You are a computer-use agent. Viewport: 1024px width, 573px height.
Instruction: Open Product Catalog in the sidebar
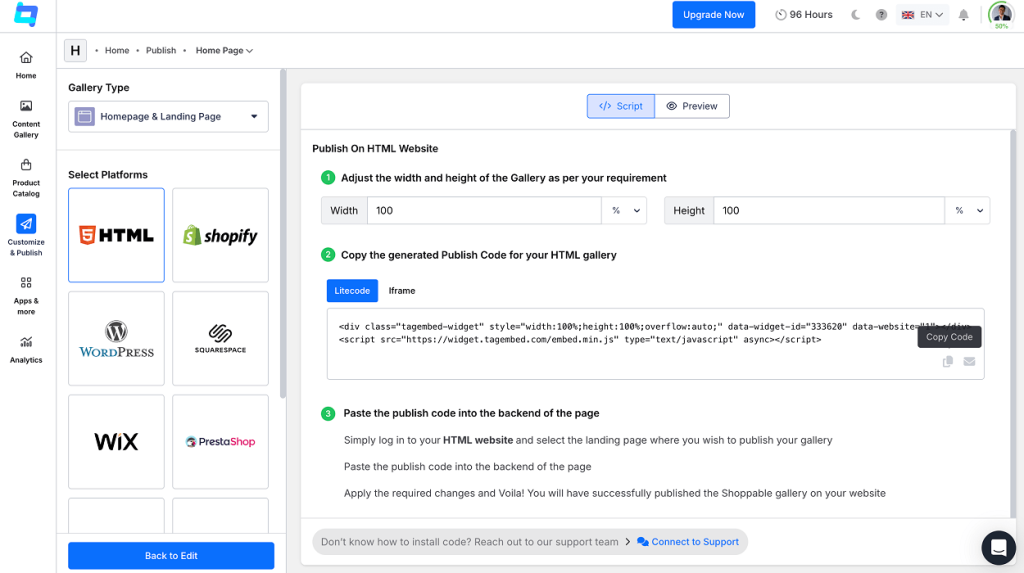pos(26,178)
